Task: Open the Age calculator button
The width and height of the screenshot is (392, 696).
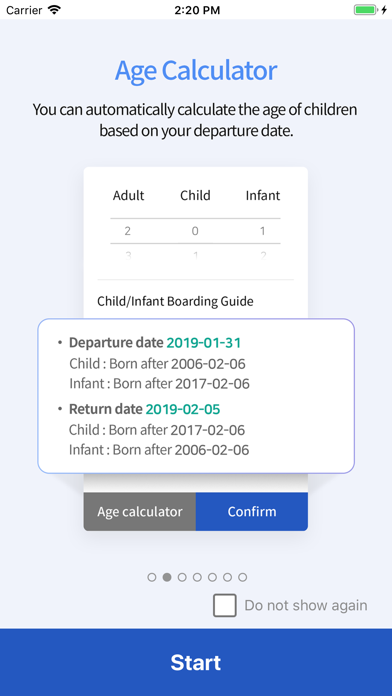Action: click(140, 511)
